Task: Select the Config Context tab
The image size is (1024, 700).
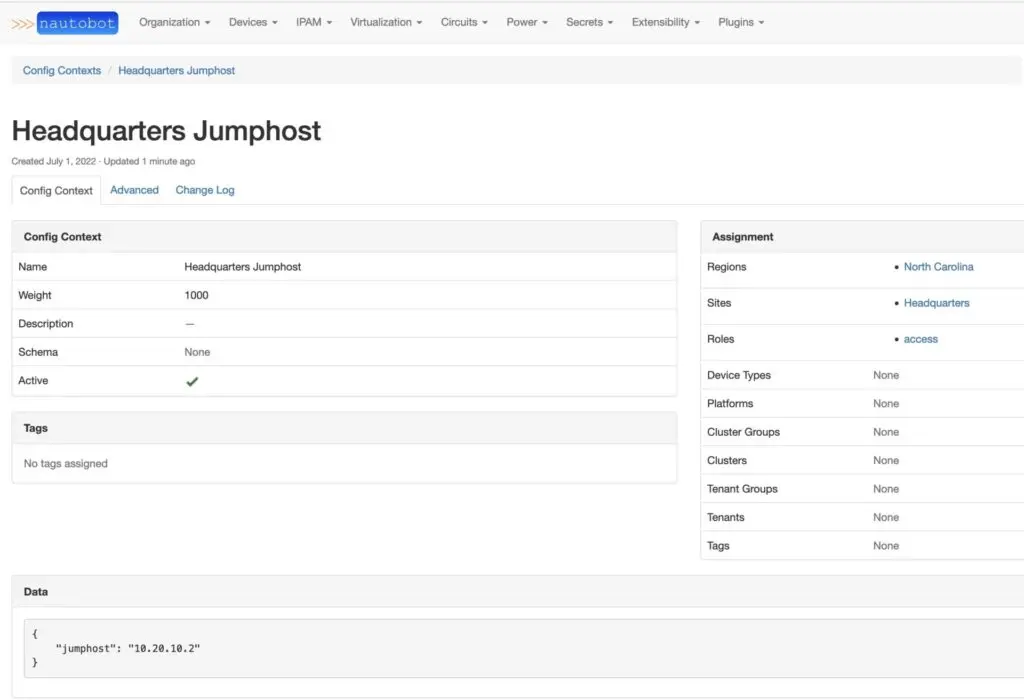Action: (56, 191)
